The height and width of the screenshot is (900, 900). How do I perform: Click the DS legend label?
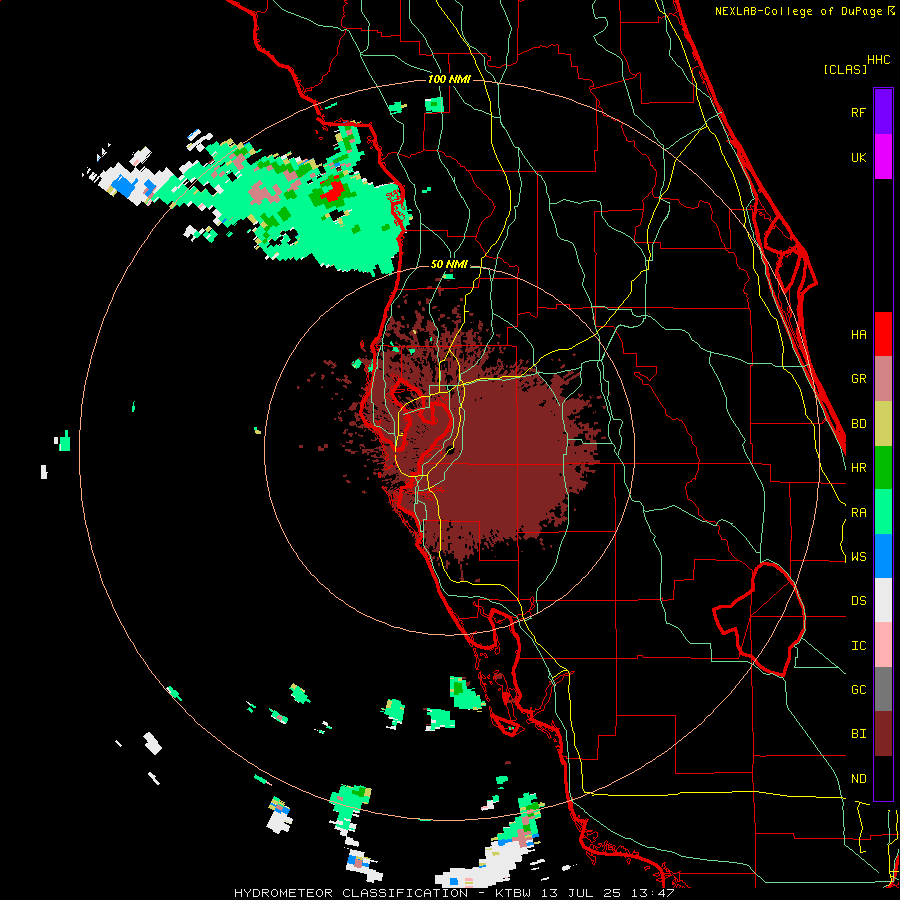pyautogui.click(x=858, y=601)
